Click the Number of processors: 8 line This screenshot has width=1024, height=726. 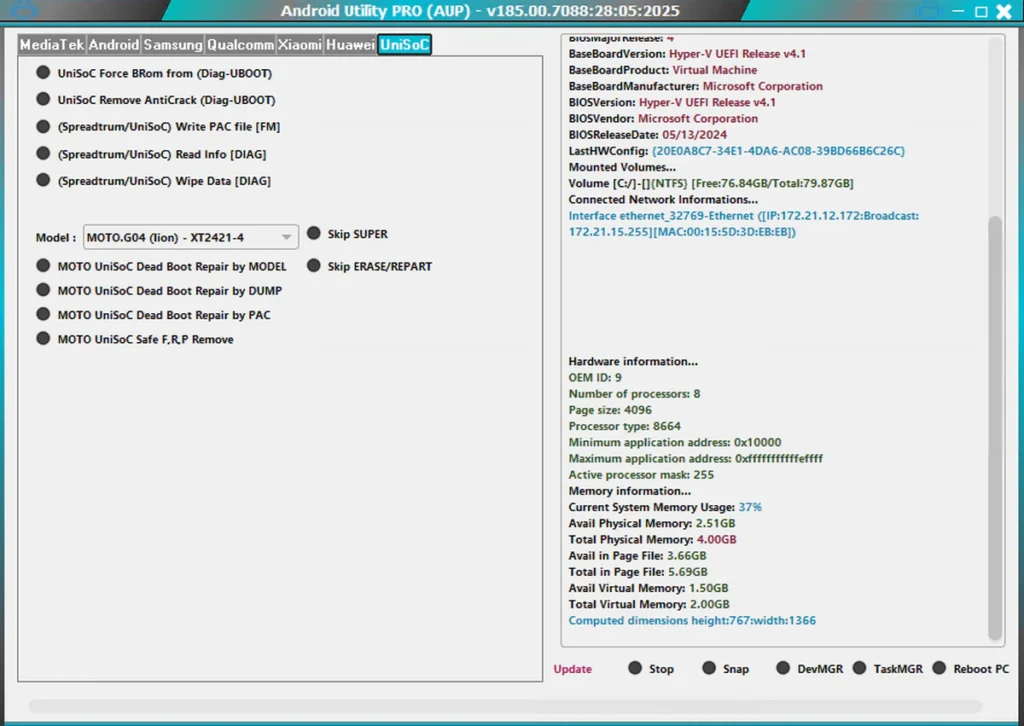tap(634, 394)
